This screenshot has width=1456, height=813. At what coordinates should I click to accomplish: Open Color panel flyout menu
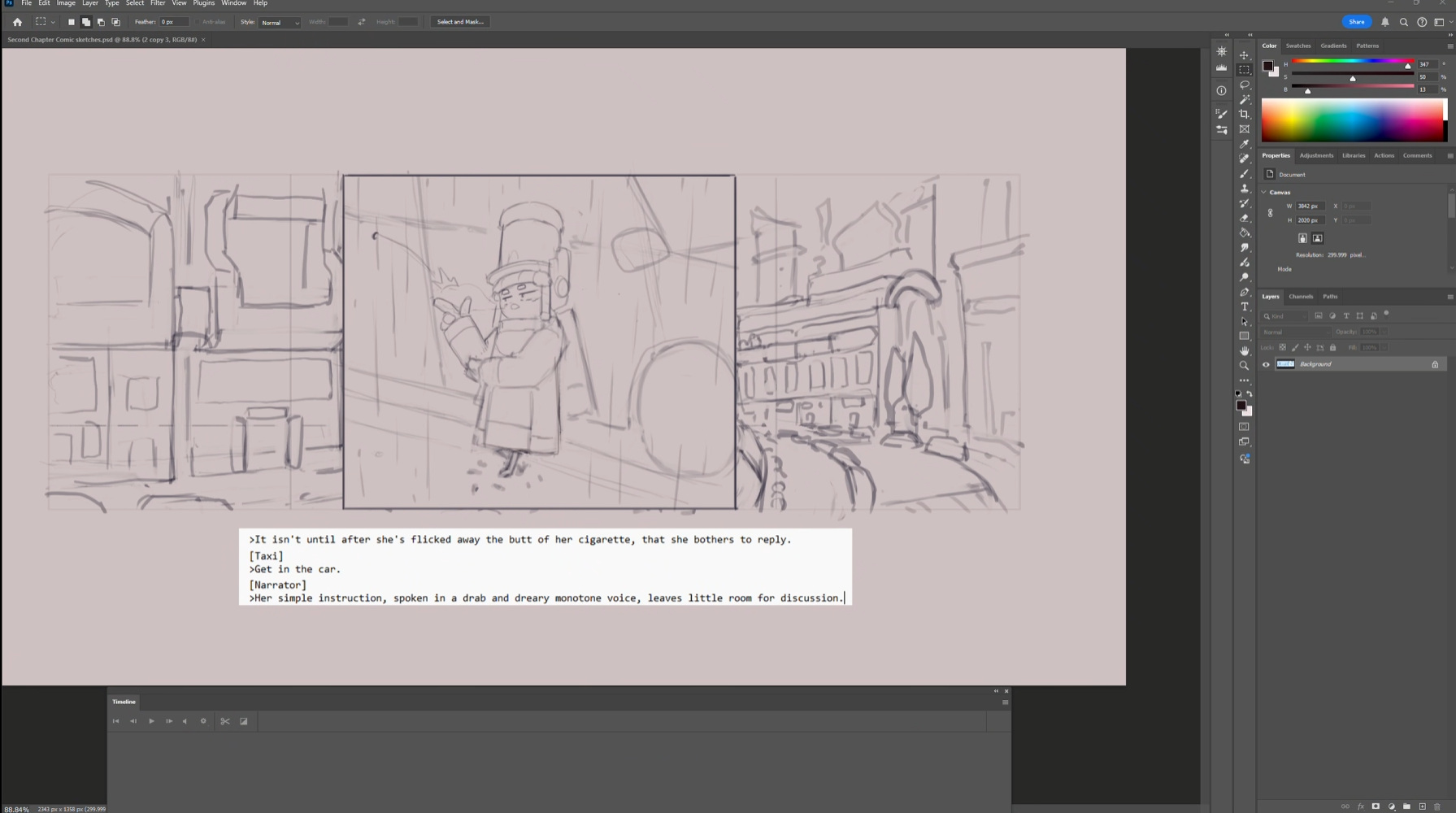1450,46
